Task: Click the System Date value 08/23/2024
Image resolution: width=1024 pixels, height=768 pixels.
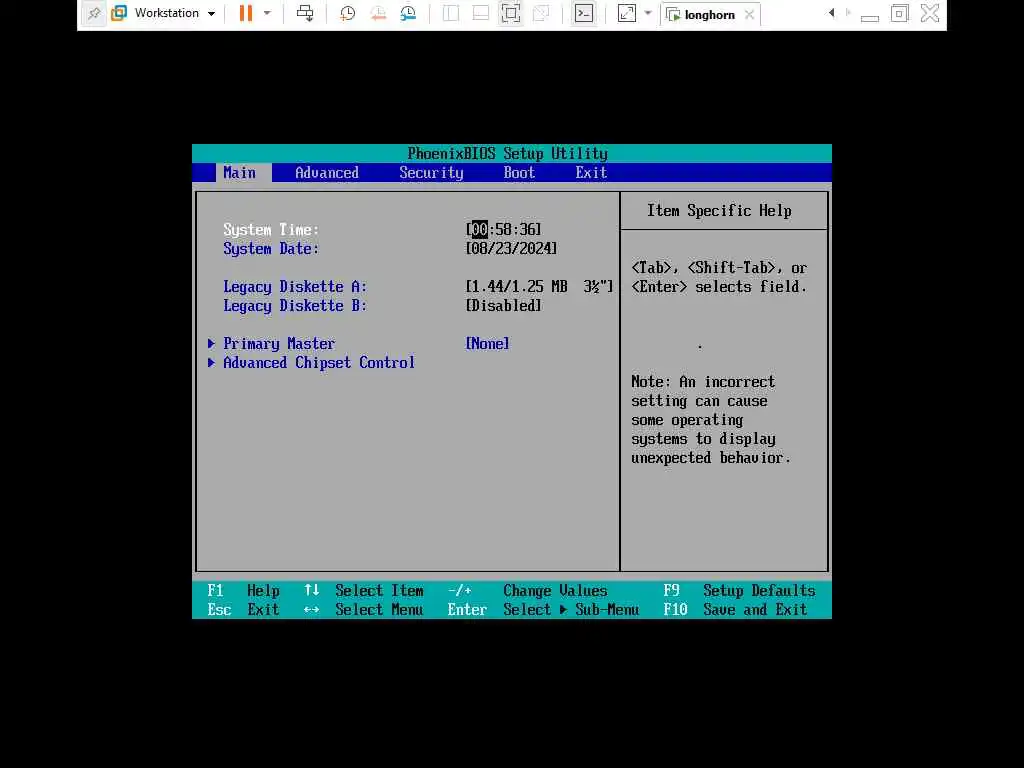Action: pos(511,248)
